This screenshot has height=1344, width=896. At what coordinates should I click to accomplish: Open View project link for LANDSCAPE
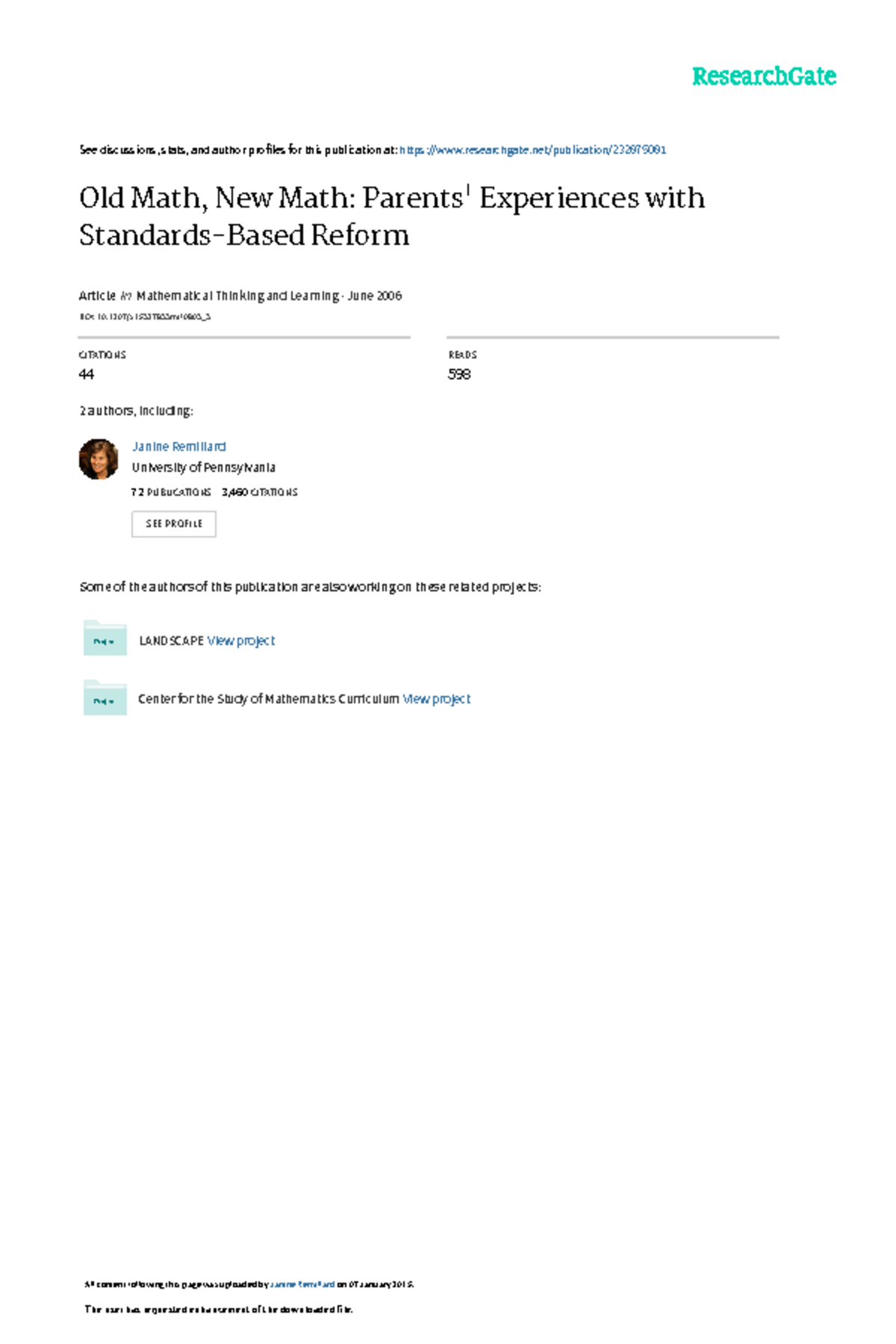(x=240, y=641)
